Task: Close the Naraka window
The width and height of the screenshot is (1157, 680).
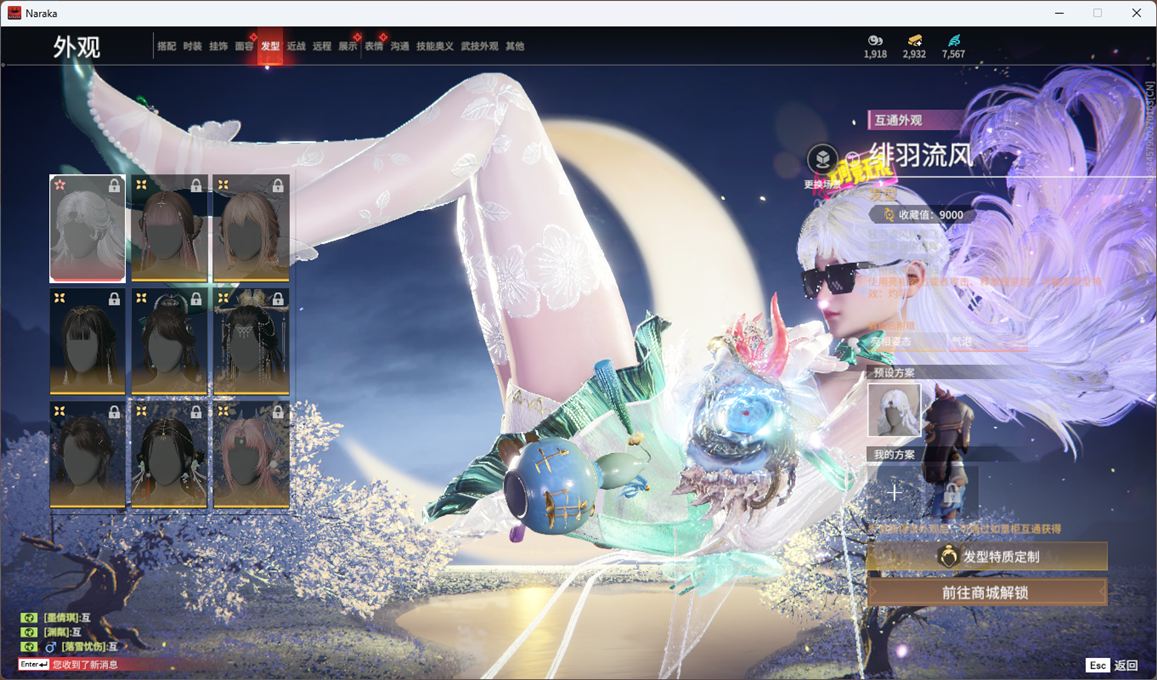Action: (x=1136, y=13)
